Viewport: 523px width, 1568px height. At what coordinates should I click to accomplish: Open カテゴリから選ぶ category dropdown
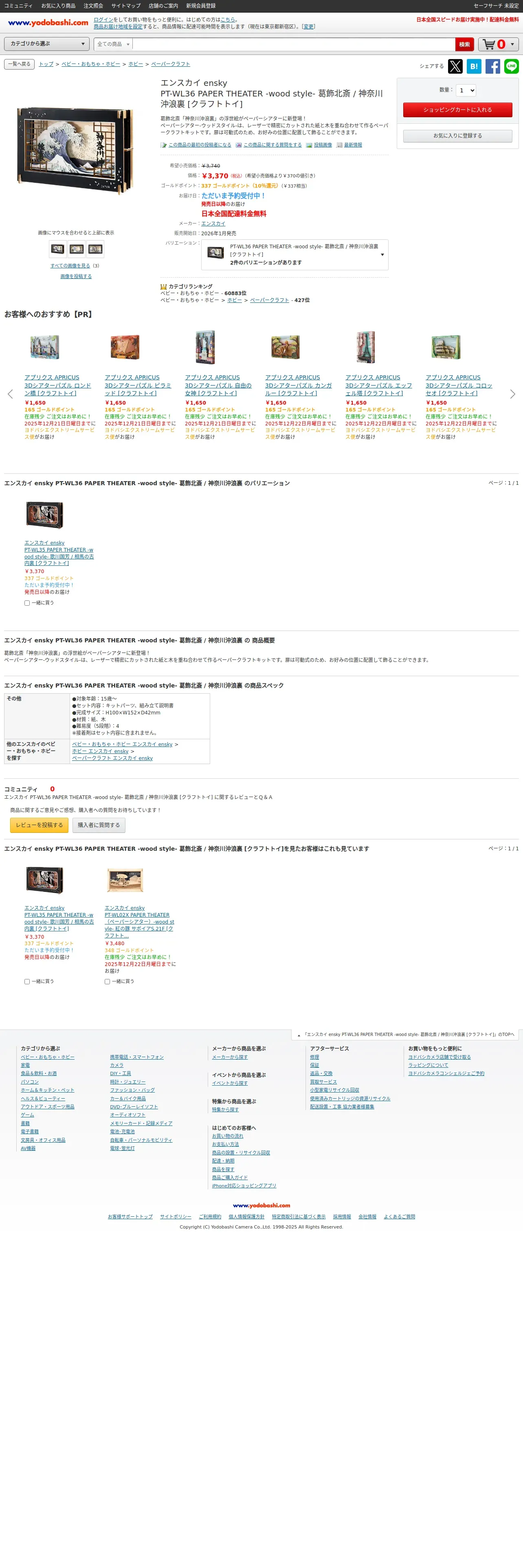(x=48, y=44)
